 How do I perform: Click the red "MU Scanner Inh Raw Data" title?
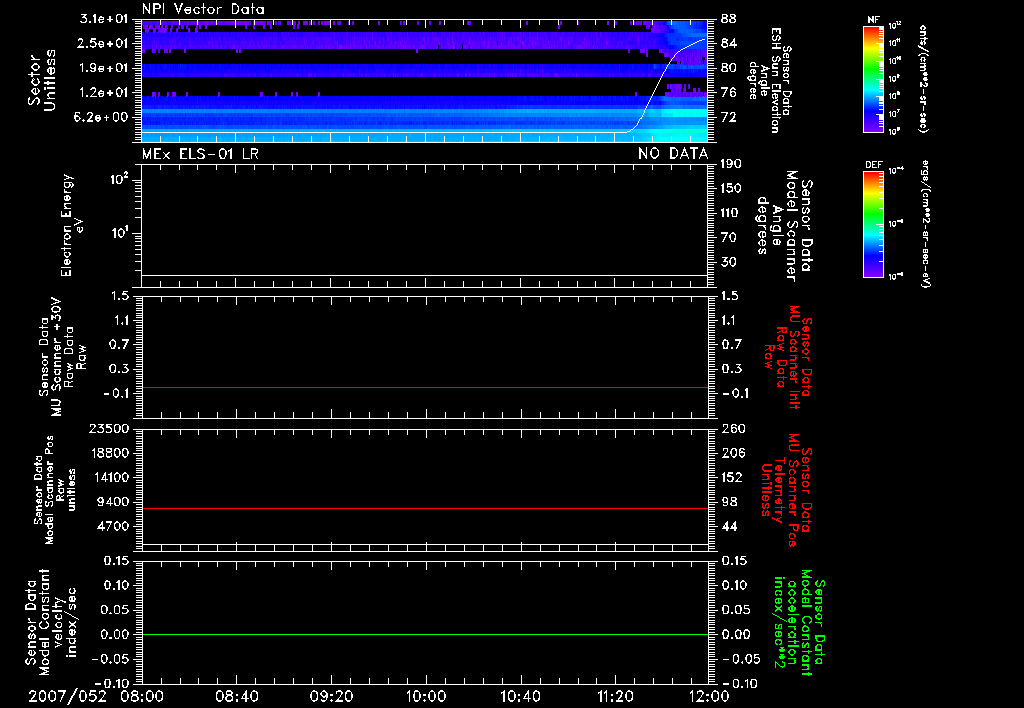click(788, 357)
